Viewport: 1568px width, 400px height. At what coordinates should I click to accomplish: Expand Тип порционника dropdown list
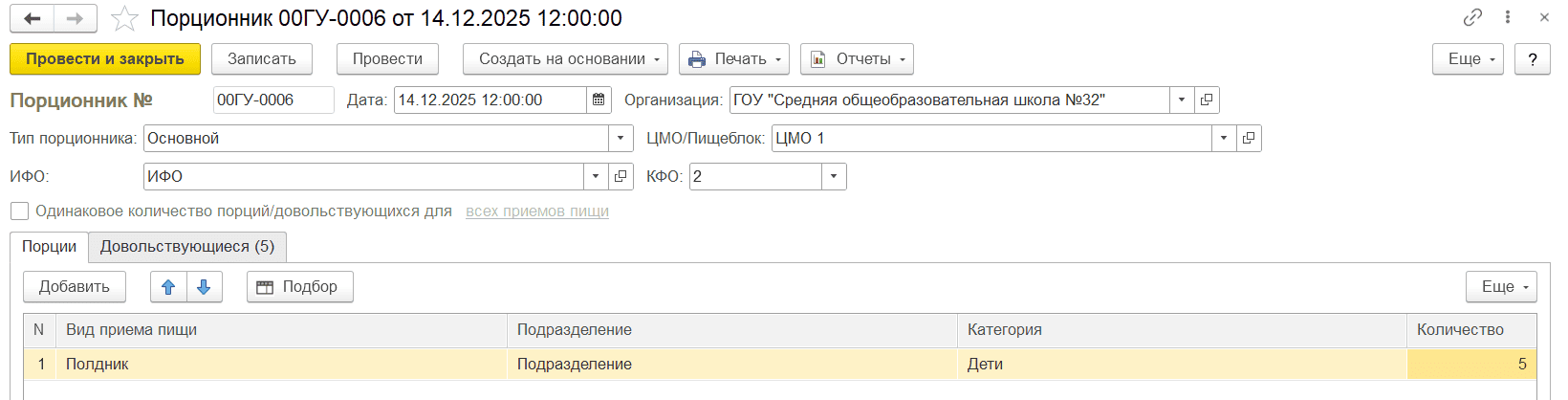[x=621, y=138]
